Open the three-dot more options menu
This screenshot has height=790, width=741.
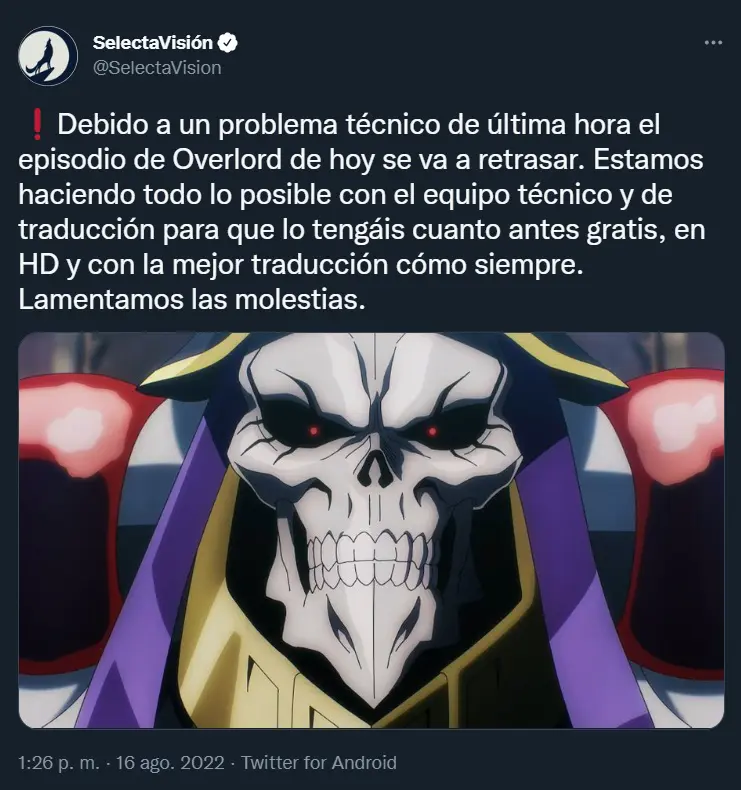713,43
